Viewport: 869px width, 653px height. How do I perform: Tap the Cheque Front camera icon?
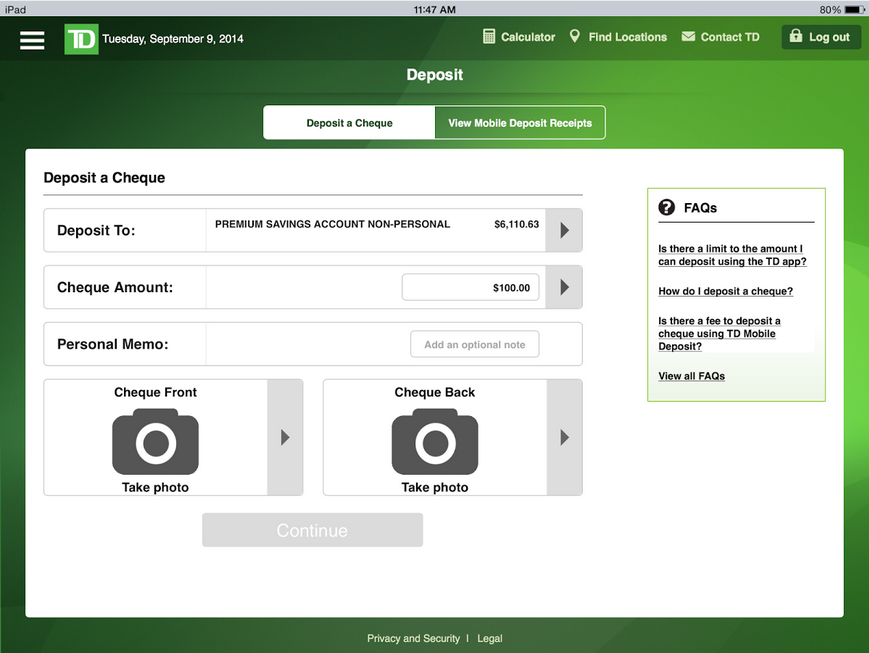[155, 442]
